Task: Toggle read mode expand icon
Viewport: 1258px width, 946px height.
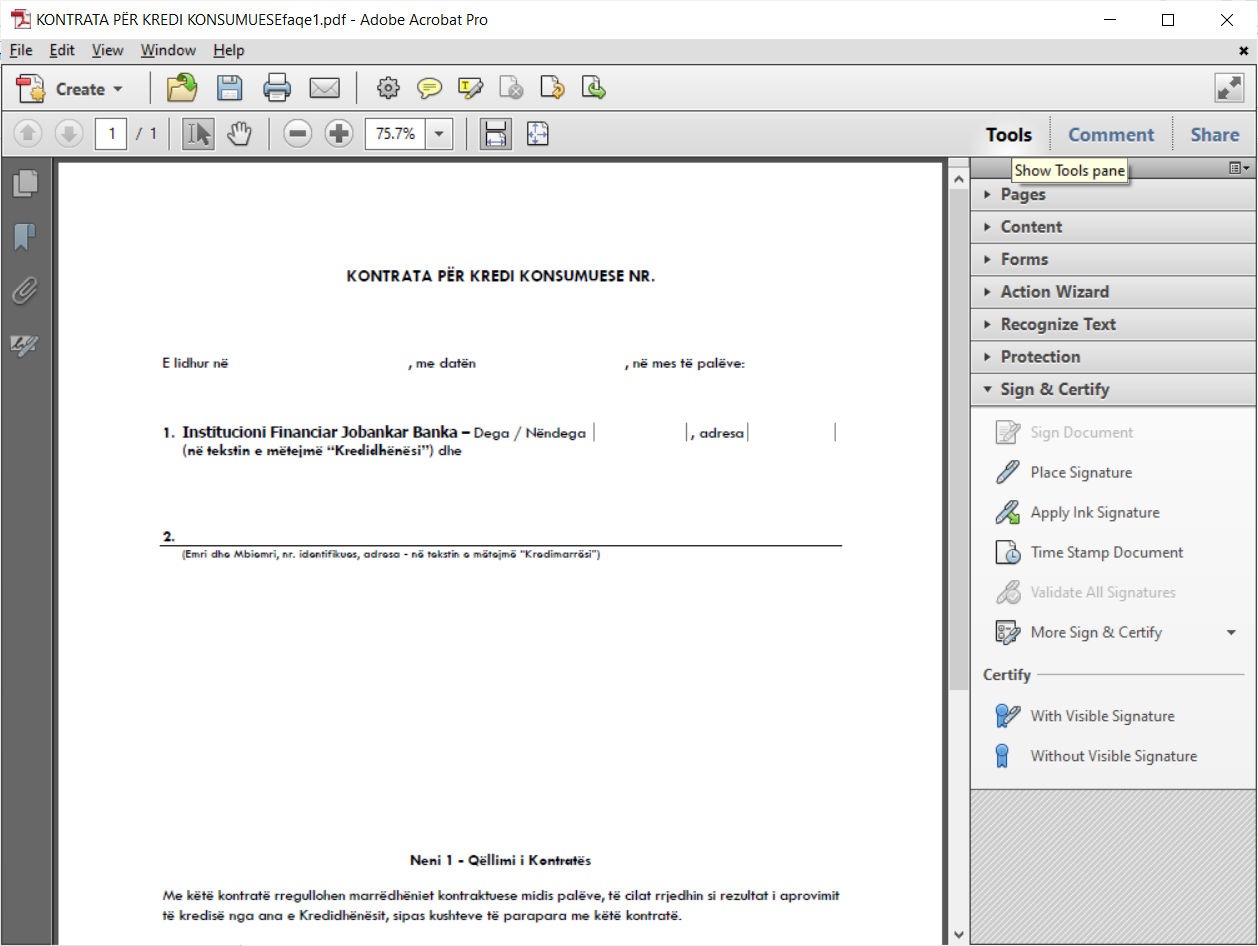Action: click(x=1229, y=88)
